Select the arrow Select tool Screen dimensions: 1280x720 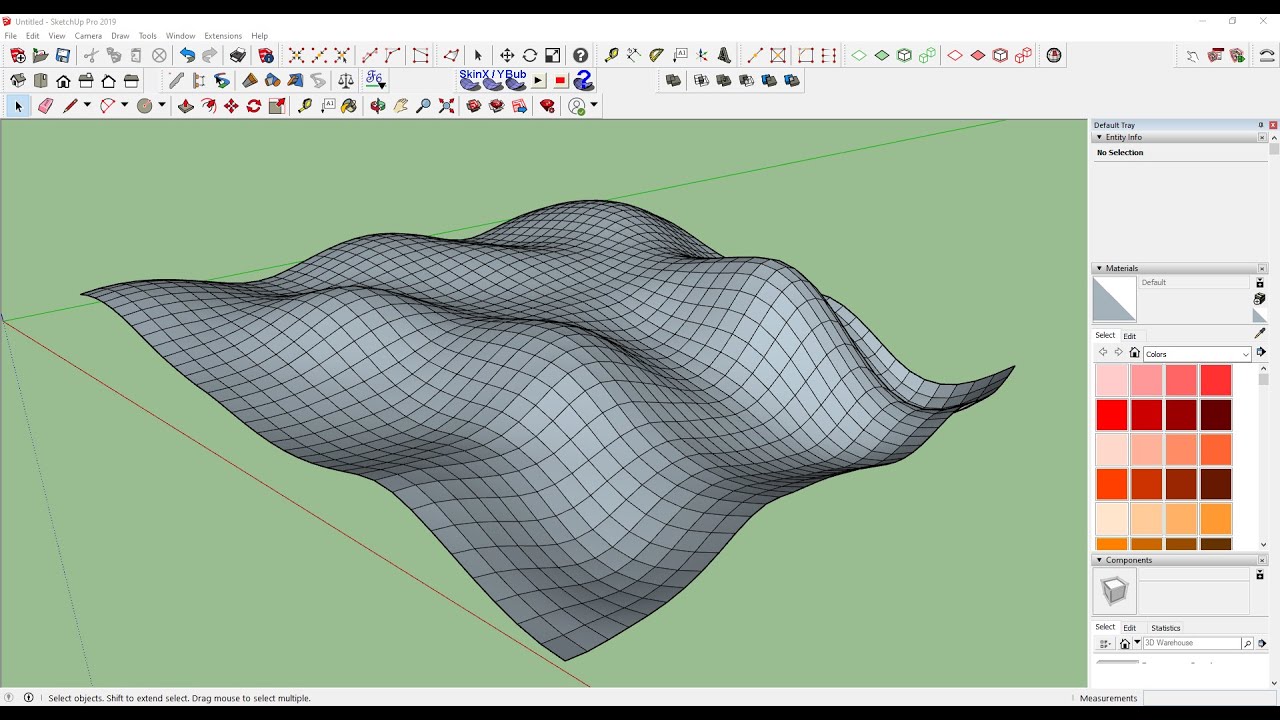point(17,106)
